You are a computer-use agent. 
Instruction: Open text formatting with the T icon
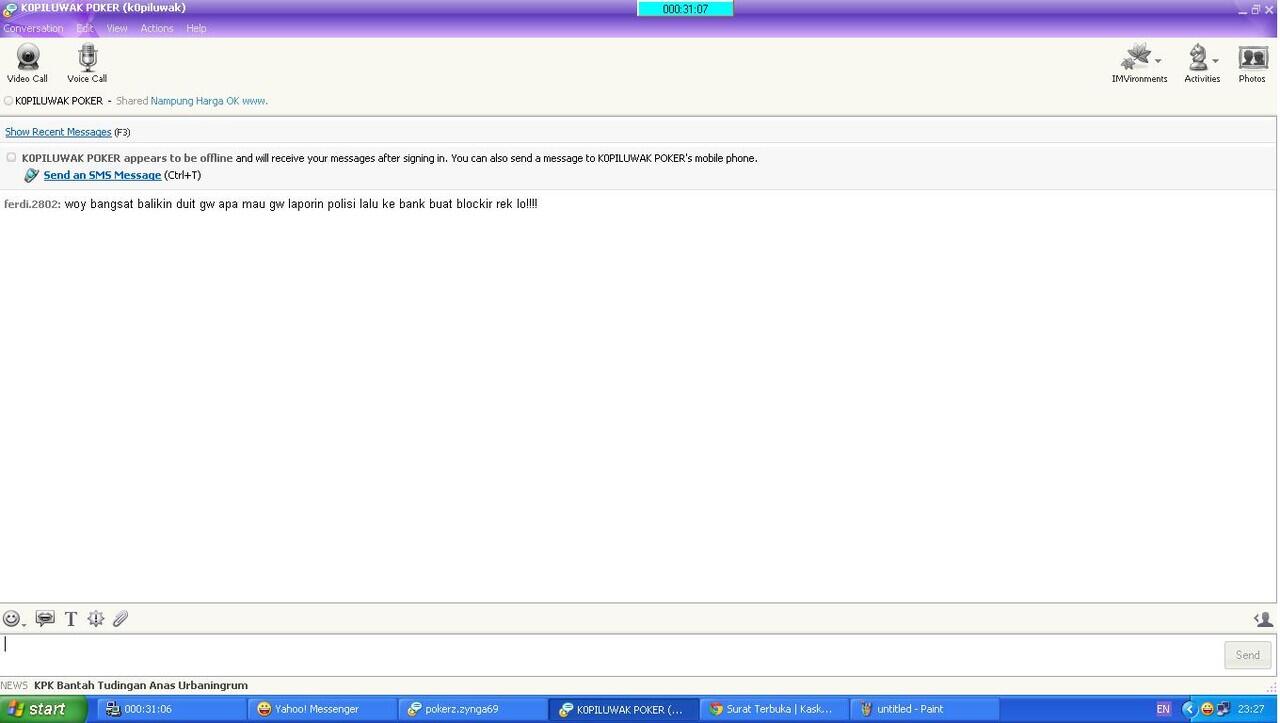[71, 619]
